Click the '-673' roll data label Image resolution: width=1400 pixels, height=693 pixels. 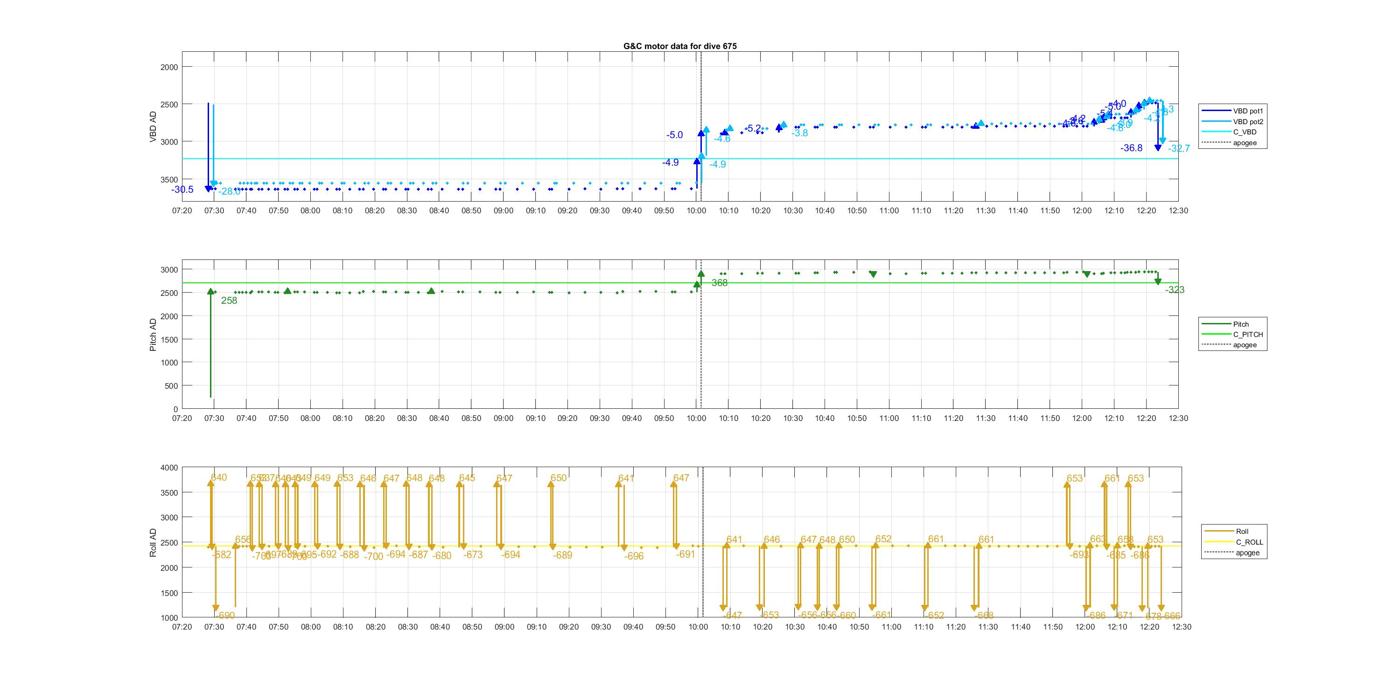coord(473,555)
